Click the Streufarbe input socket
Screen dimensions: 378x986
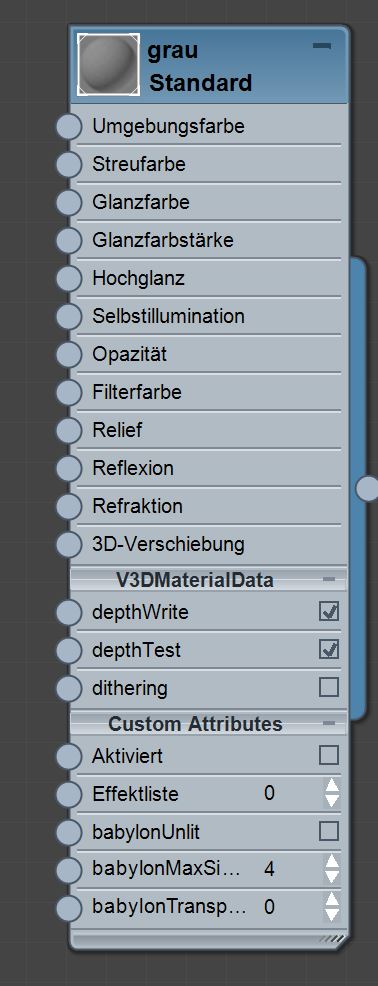69,164
